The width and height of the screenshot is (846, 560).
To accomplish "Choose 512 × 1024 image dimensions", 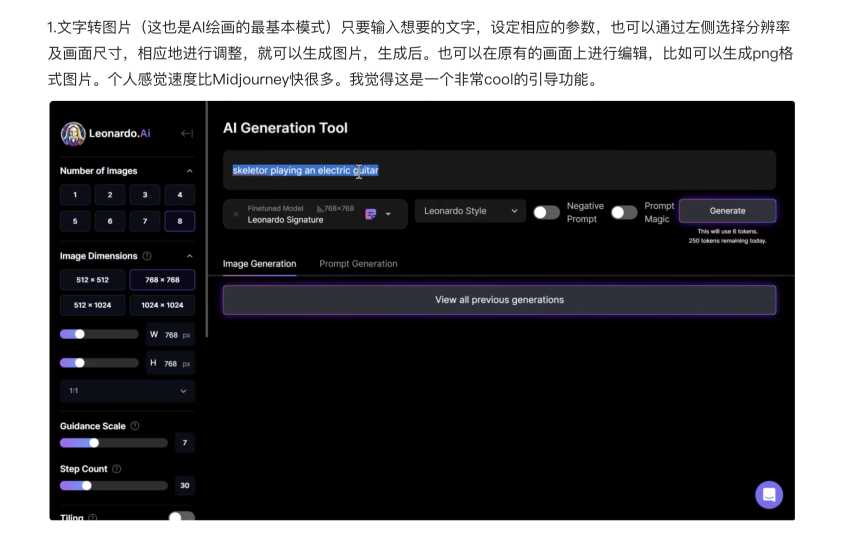I will point(92,305).
